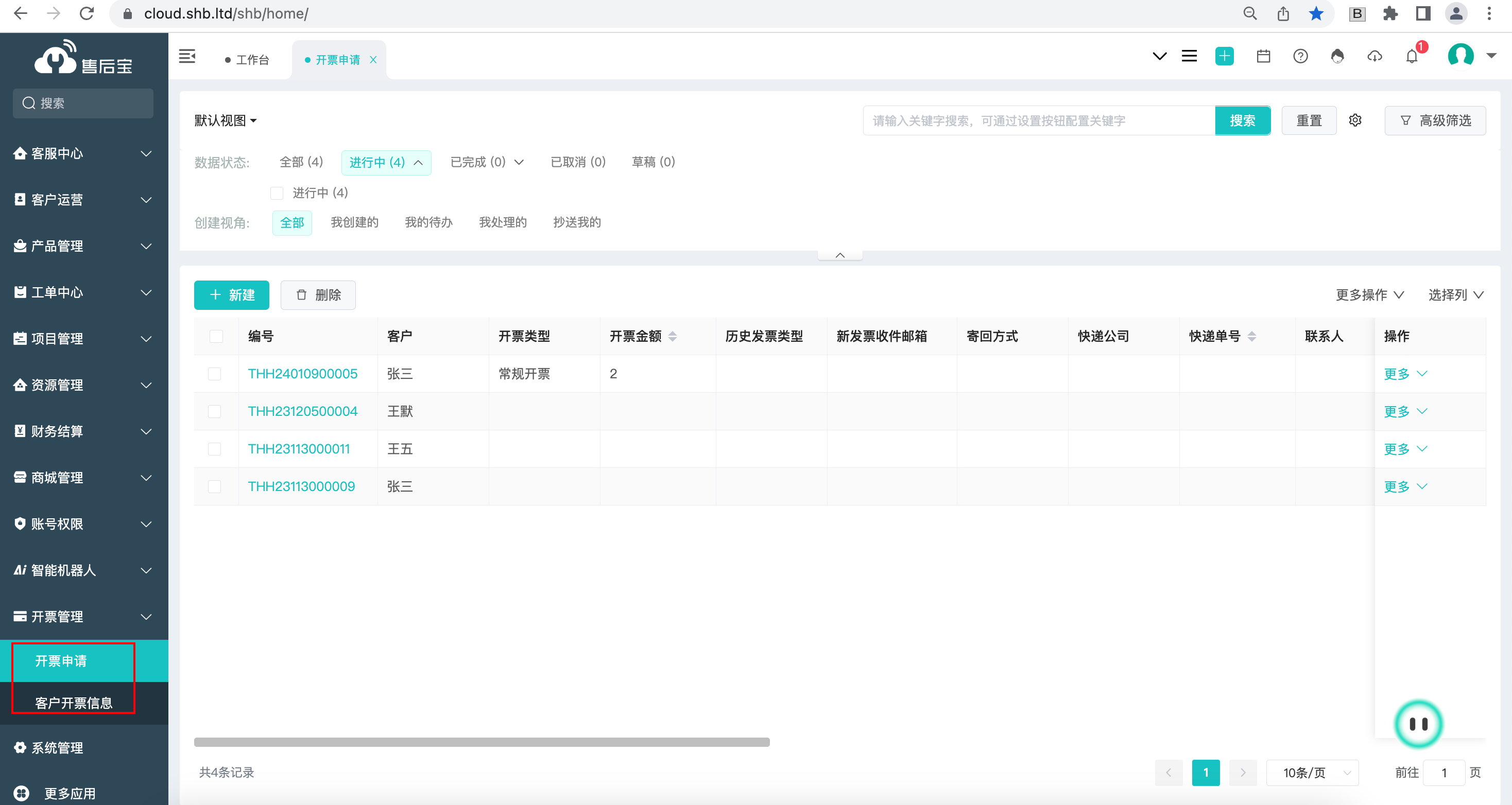Image resolution: width=1512 pixels, height=805 pixels.
Task: Click the green plus quick-create icon
Action: 1225,56
